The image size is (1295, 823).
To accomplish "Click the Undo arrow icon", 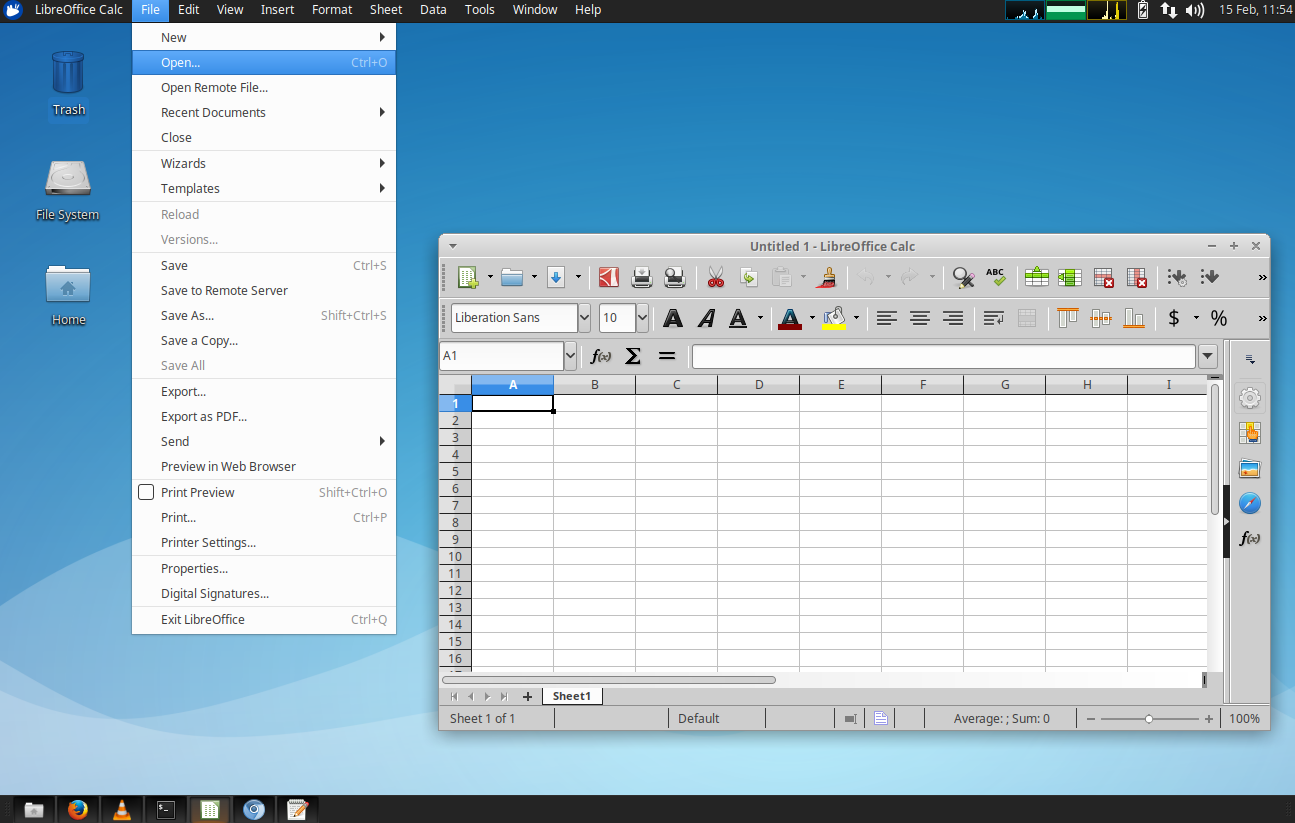I will tap(867, 277).
